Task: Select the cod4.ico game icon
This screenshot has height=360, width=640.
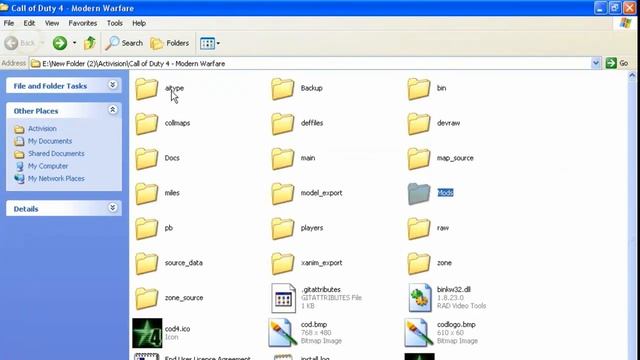Action: (x=147, y=333)
